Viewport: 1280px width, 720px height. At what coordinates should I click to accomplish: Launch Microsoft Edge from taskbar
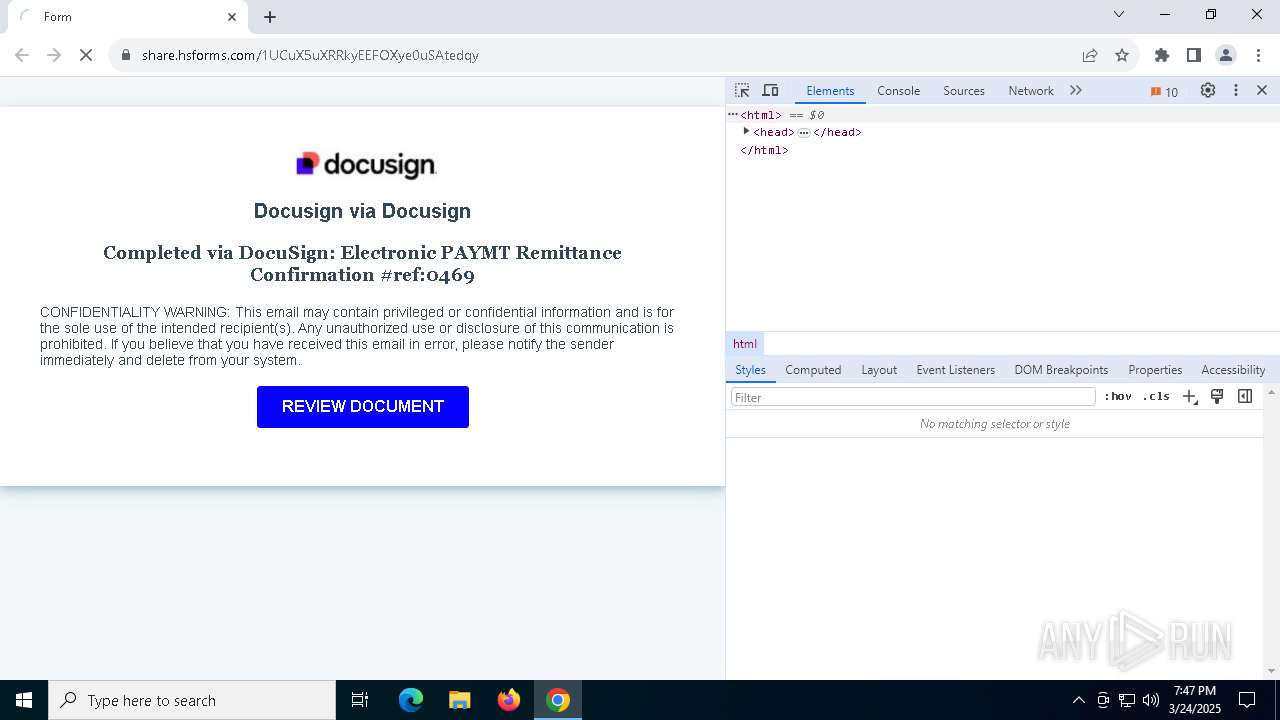pos(411,700)
